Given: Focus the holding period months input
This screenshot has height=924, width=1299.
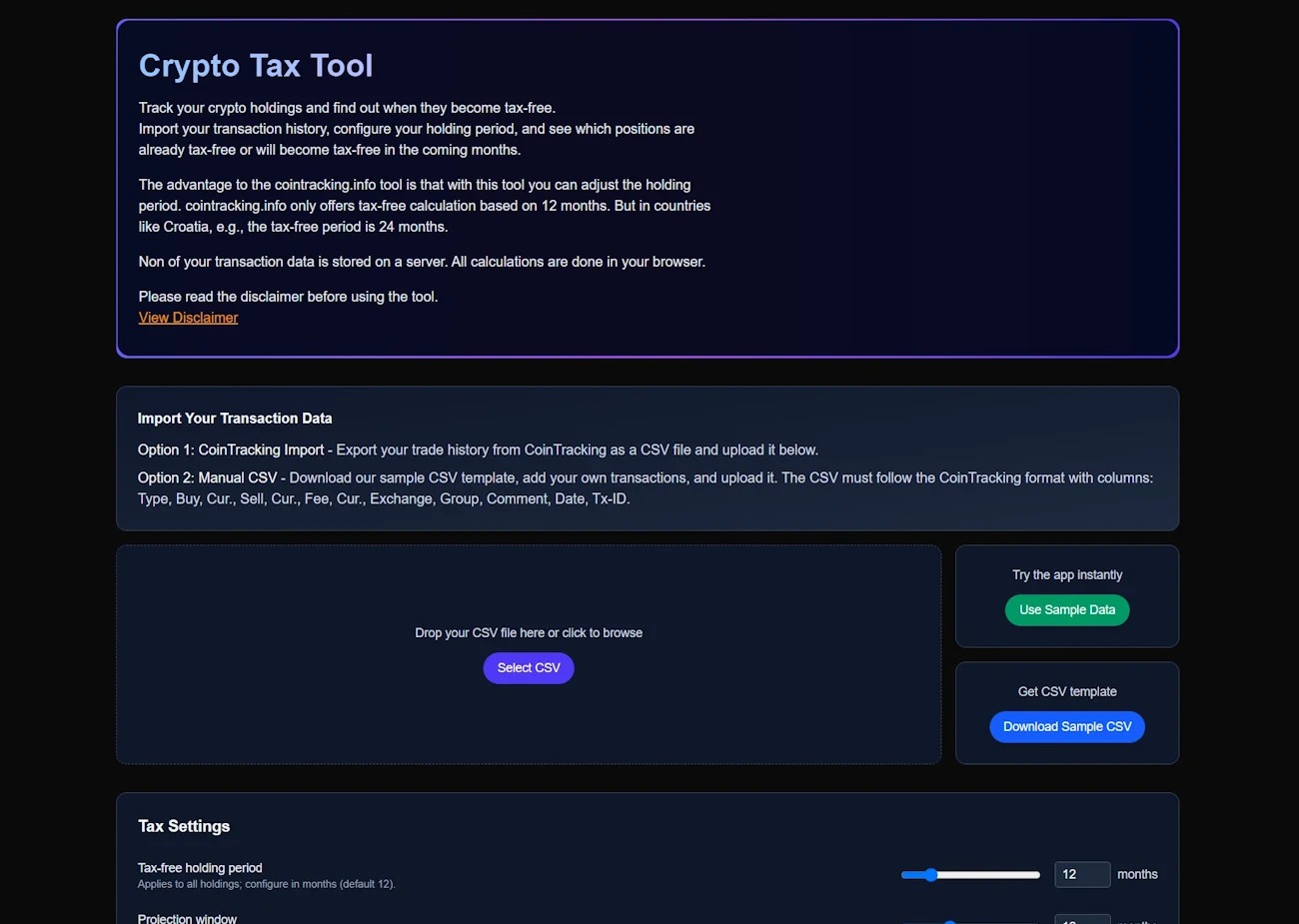Looking at the screenshot, I should click(1082, 875).
